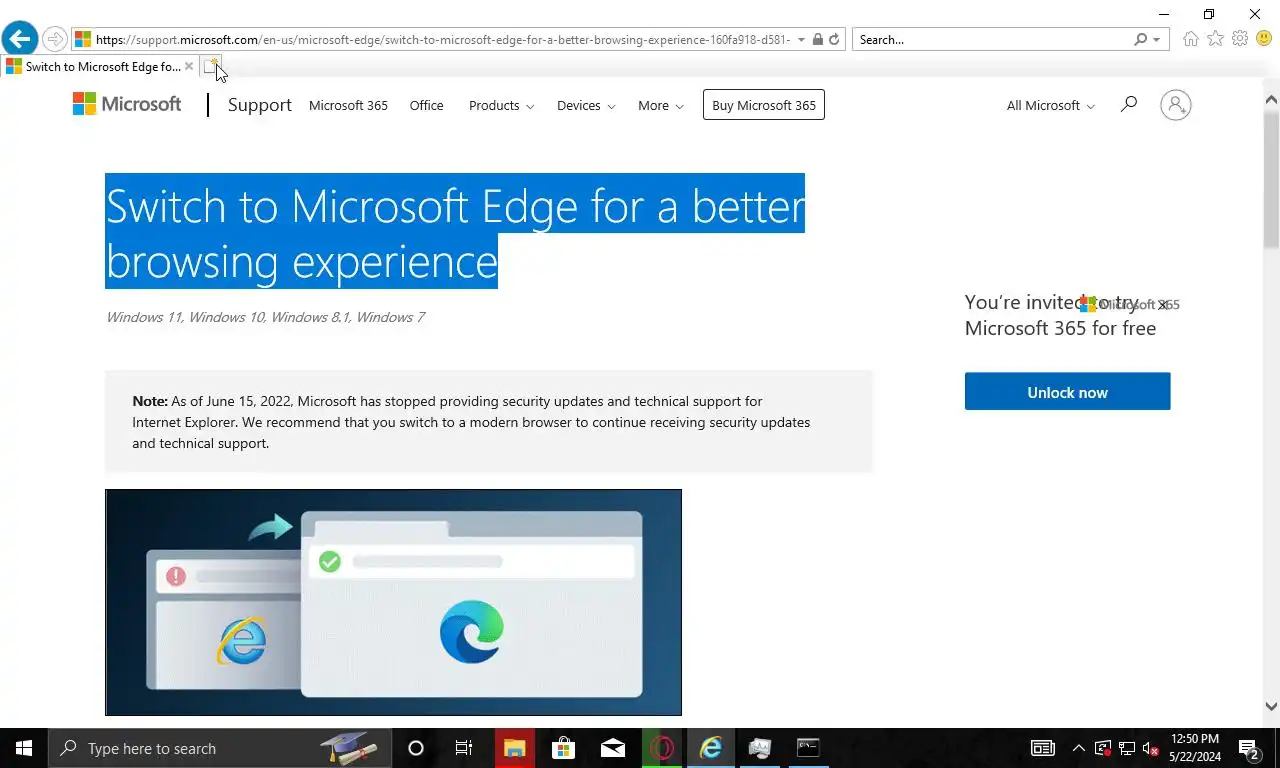
Task: Expand the Devices menu
Action: click(x=586, y=105)
